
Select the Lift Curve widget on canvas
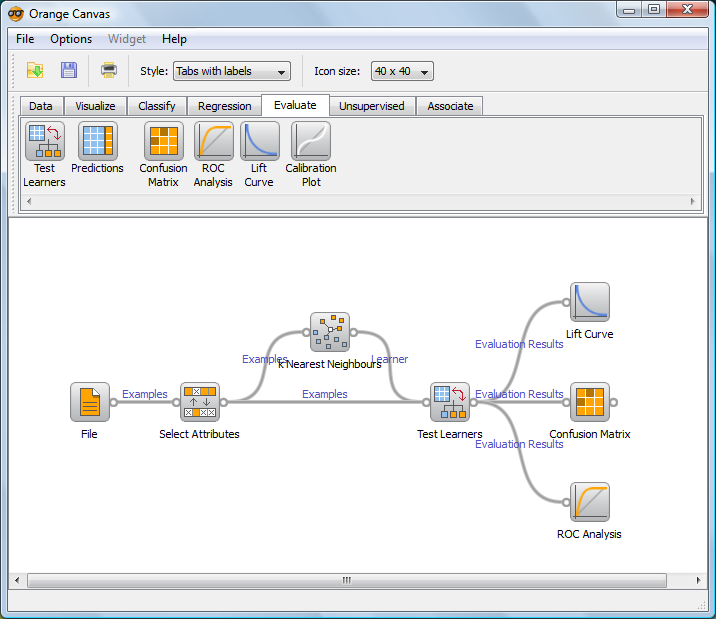tap(590, 302)
